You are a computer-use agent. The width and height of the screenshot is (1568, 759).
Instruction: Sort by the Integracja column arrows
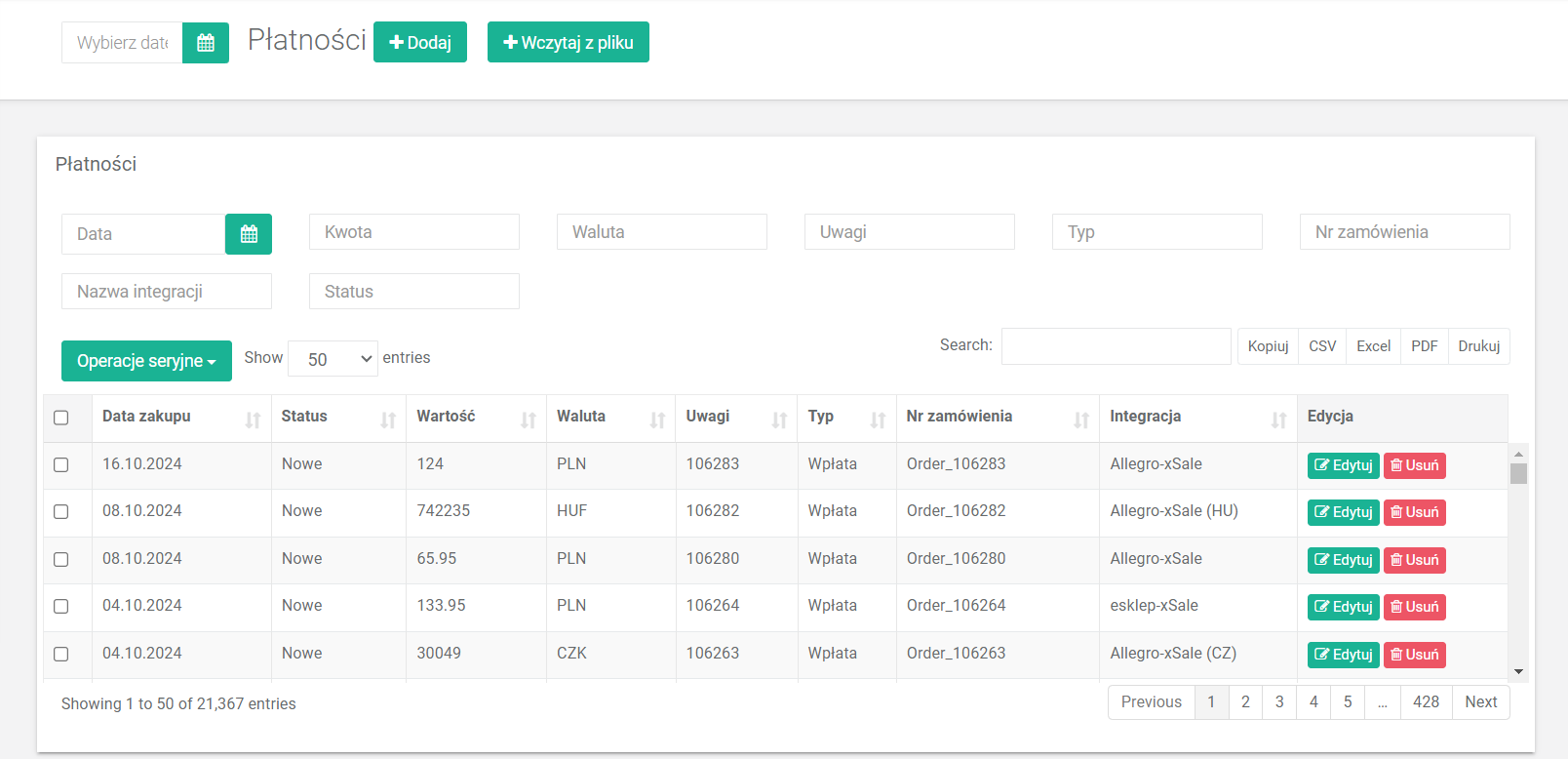pyautogui.click(x=1278, y=419)
